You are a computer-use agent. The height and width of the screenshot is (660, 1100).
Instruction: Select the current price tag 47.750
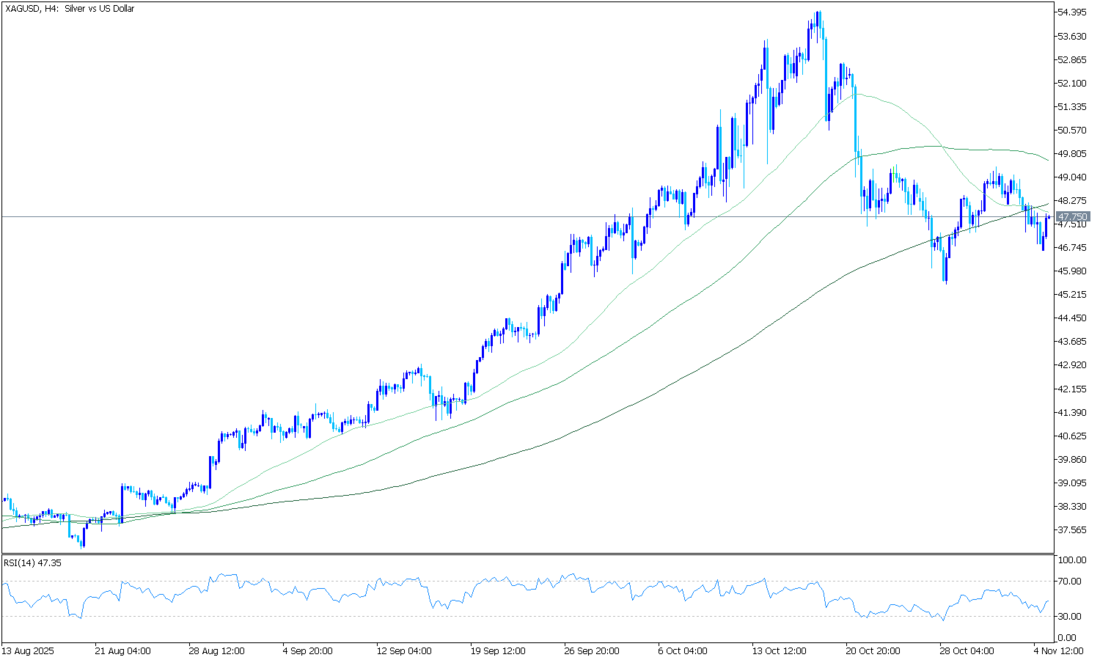(1075, 216)
